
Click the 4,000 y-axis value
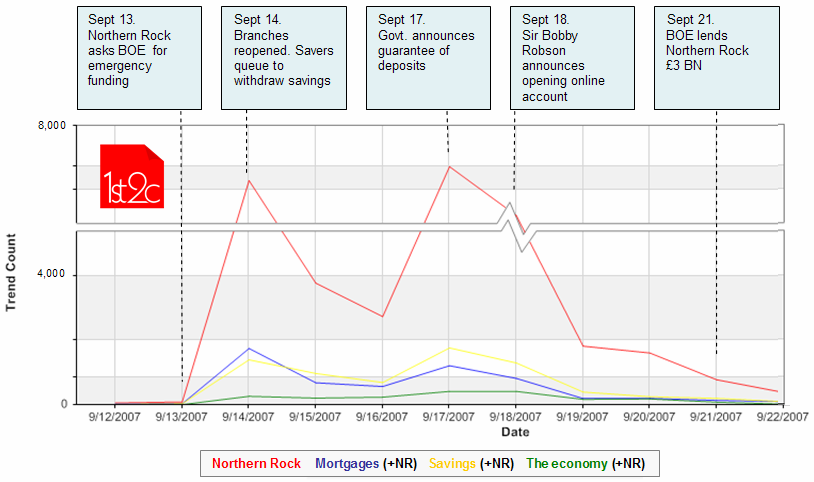point(51,274)
